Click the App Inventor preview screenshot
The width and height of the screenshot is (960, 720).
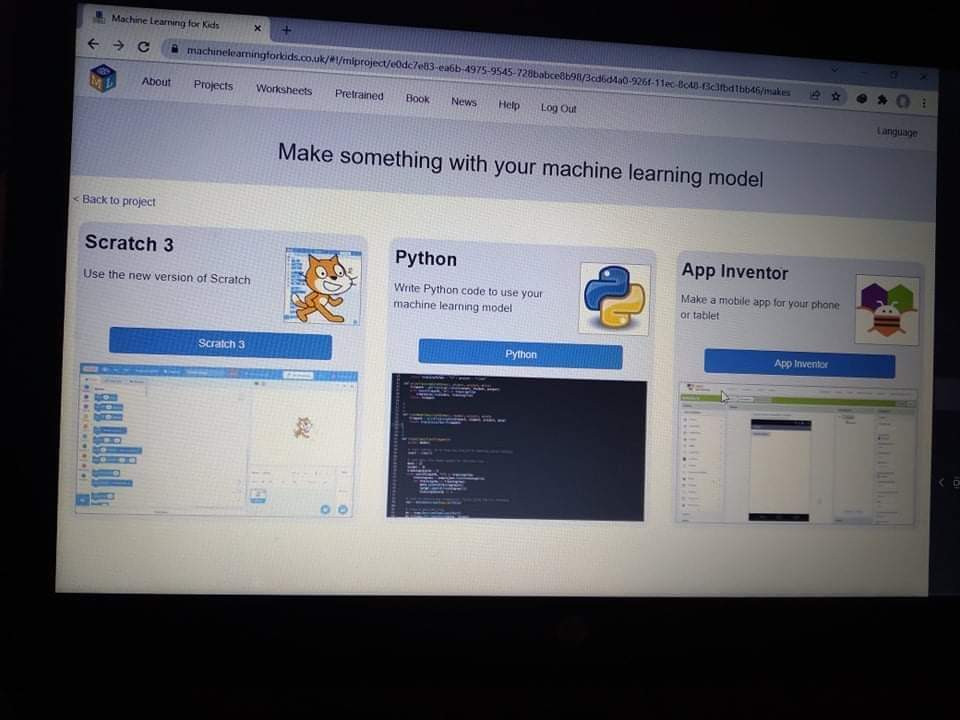click(x=797, y=454)
